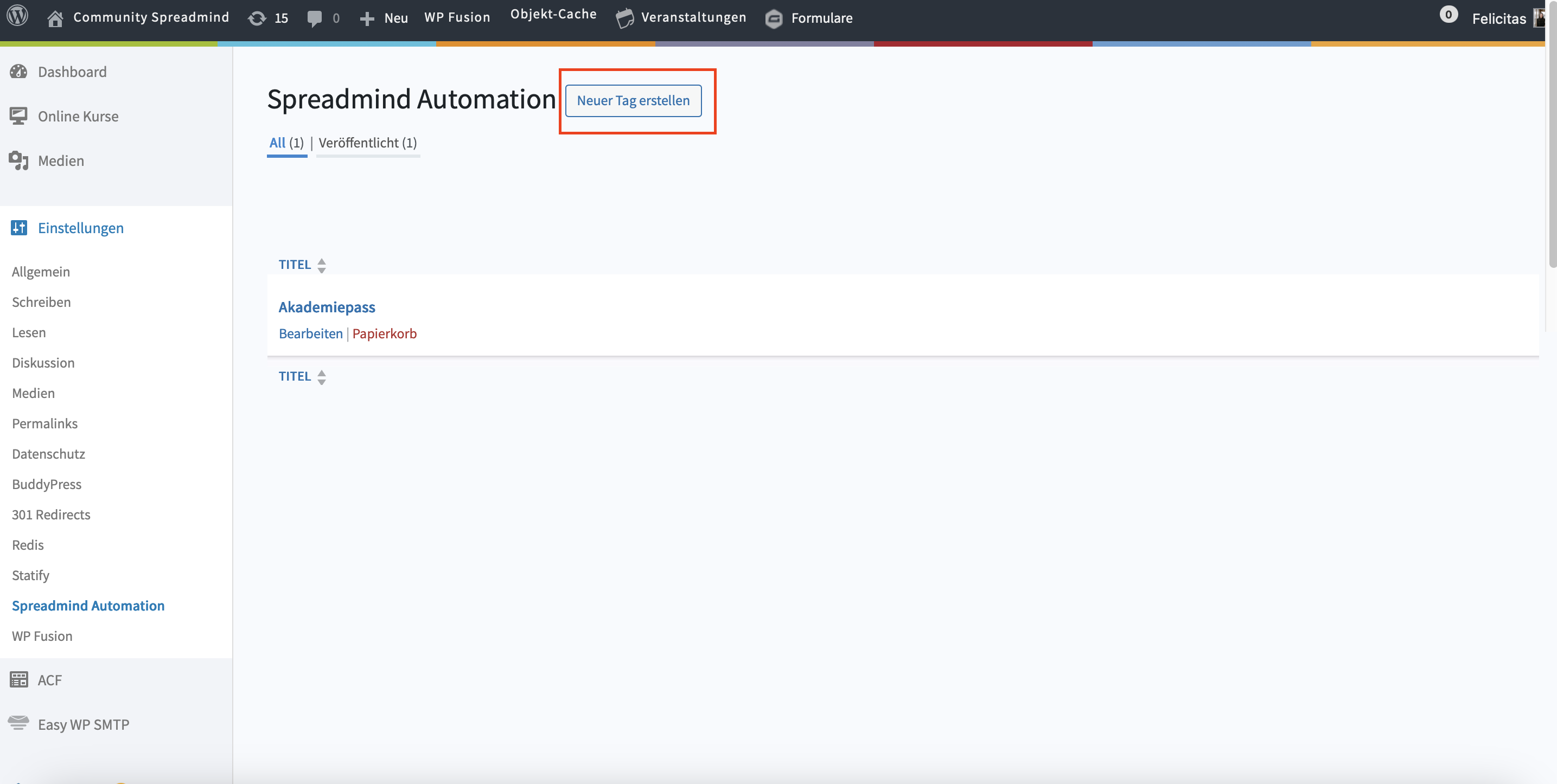Select the All (1) filter tab
The image size is (1557, 784).
coord(286,143)
